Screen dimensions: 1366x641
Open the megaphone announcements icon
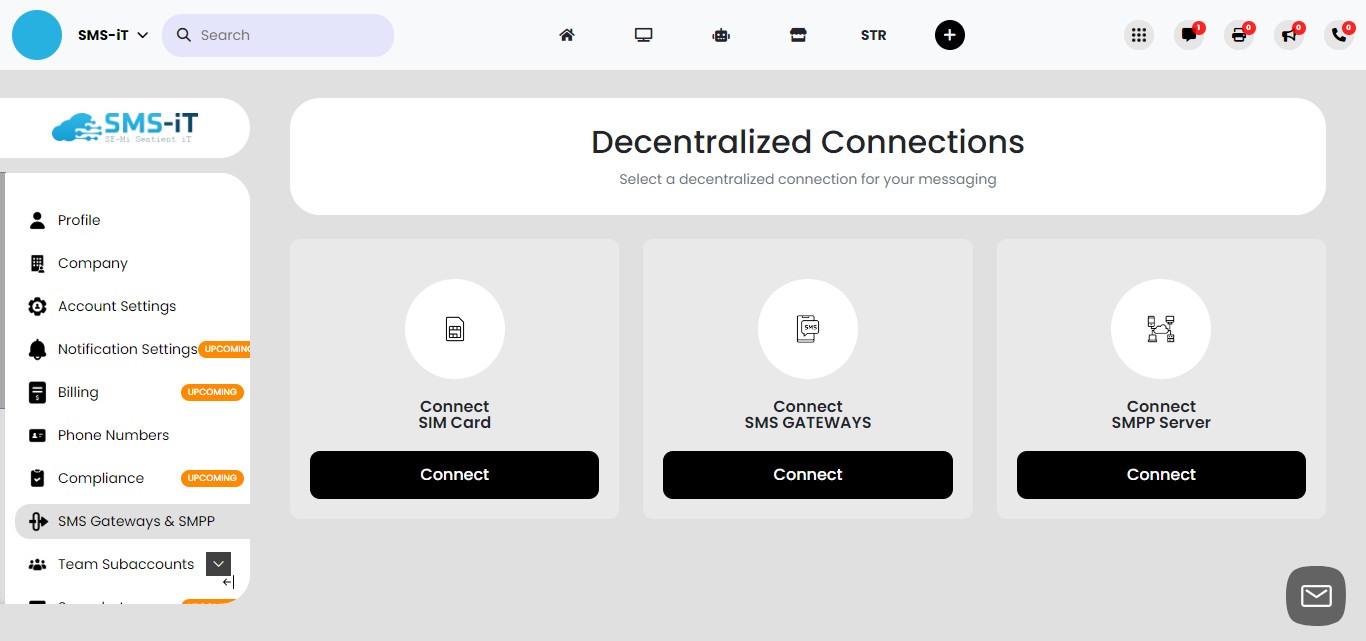(1289, 35)
